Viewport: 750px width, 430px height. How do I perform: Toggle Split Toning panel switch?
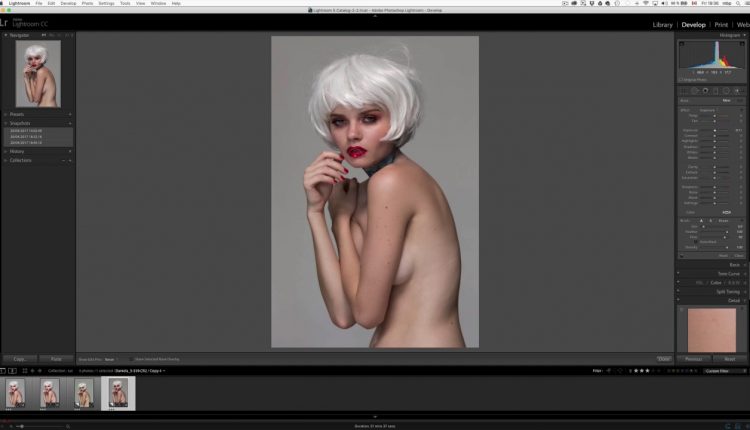point(678,292)
